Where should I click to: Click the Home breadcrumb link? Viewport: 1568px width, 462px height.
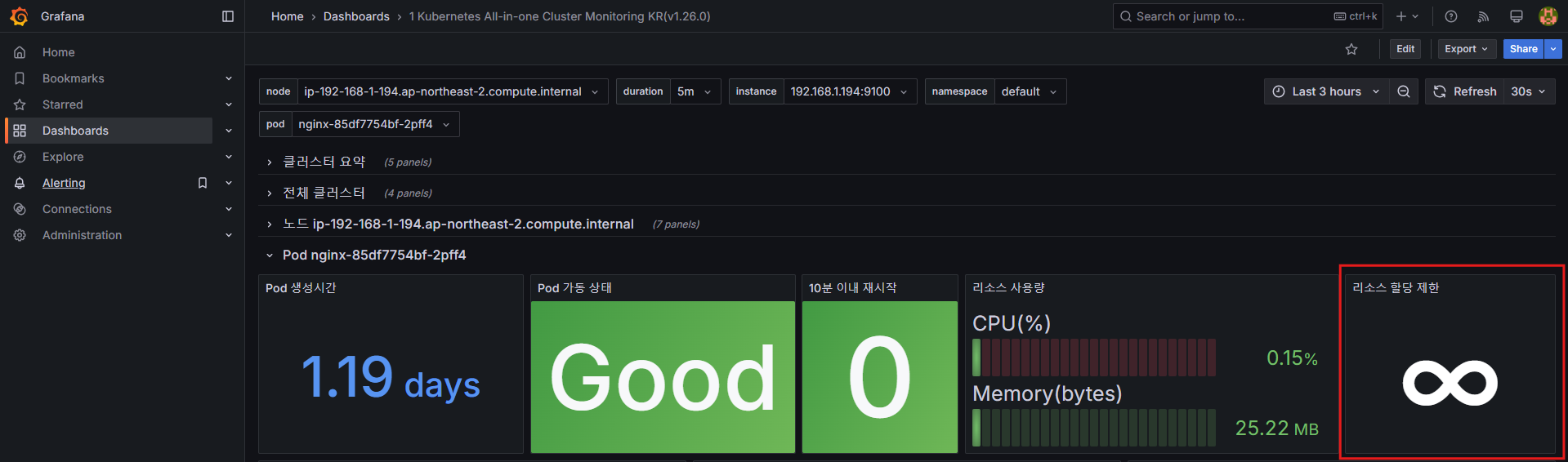(288, 16)
